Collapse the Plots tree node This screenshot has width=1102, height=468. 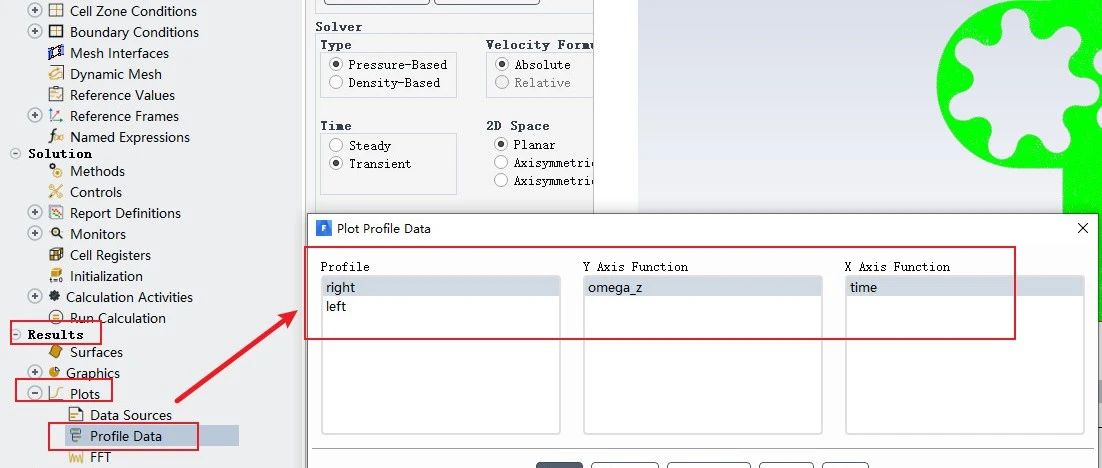pos(35,394)
